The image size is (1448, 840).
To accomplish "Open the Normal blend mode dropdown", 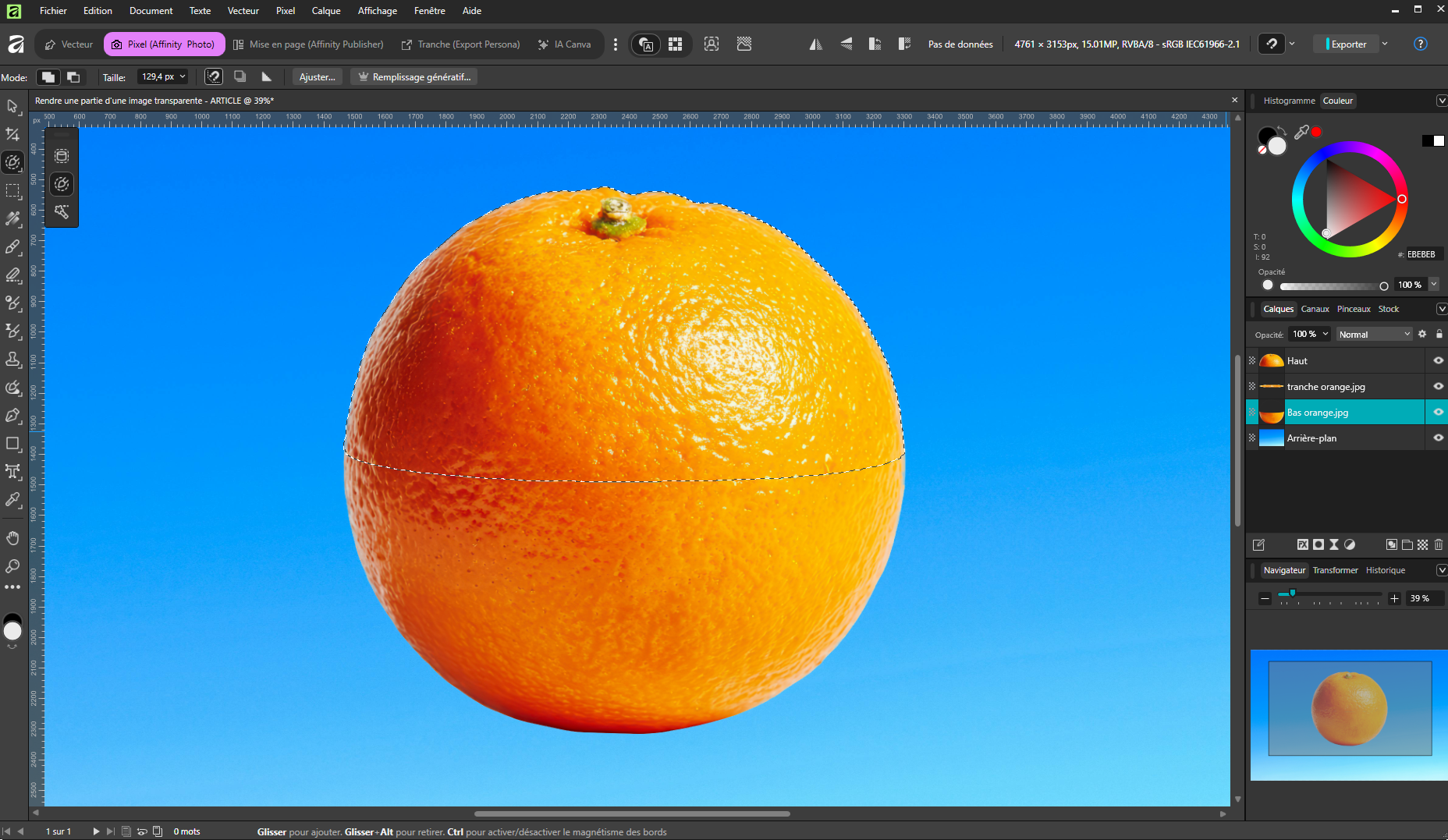I will [1374, 334].
